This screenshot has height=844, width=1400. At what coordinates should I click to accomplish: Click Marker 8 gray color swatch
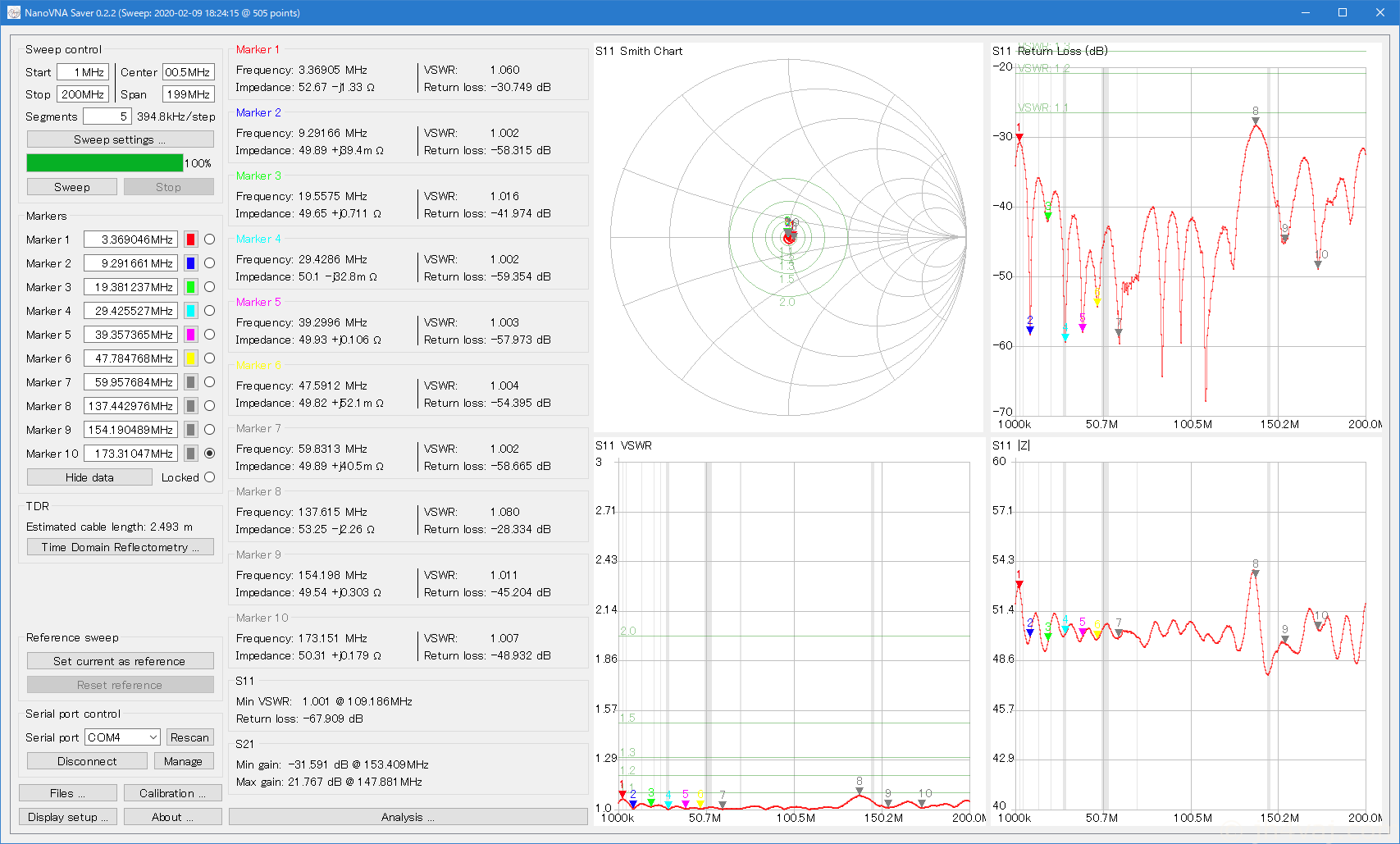[190, 406]
